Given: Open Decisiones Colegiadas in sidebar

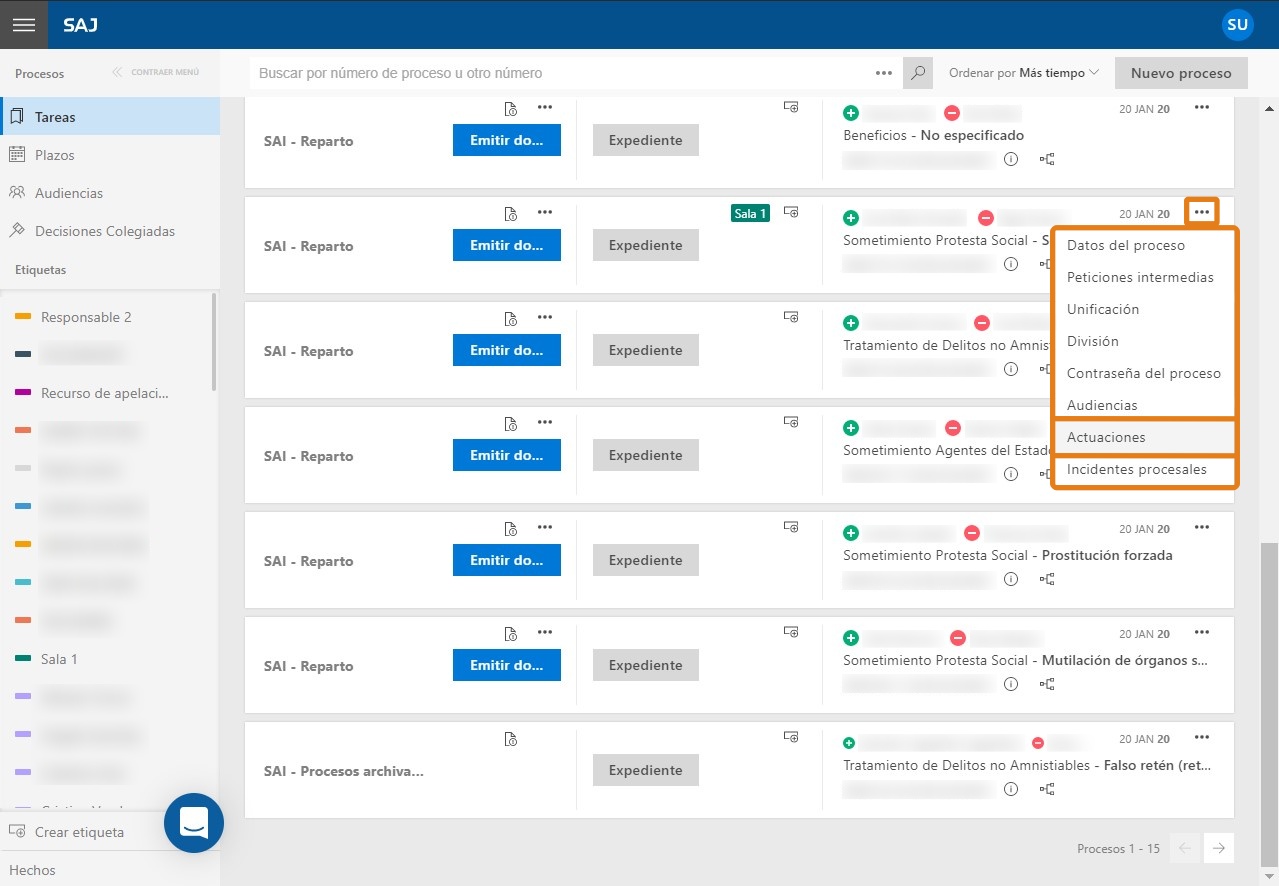Looking at the screenshot, I should 110,231.
